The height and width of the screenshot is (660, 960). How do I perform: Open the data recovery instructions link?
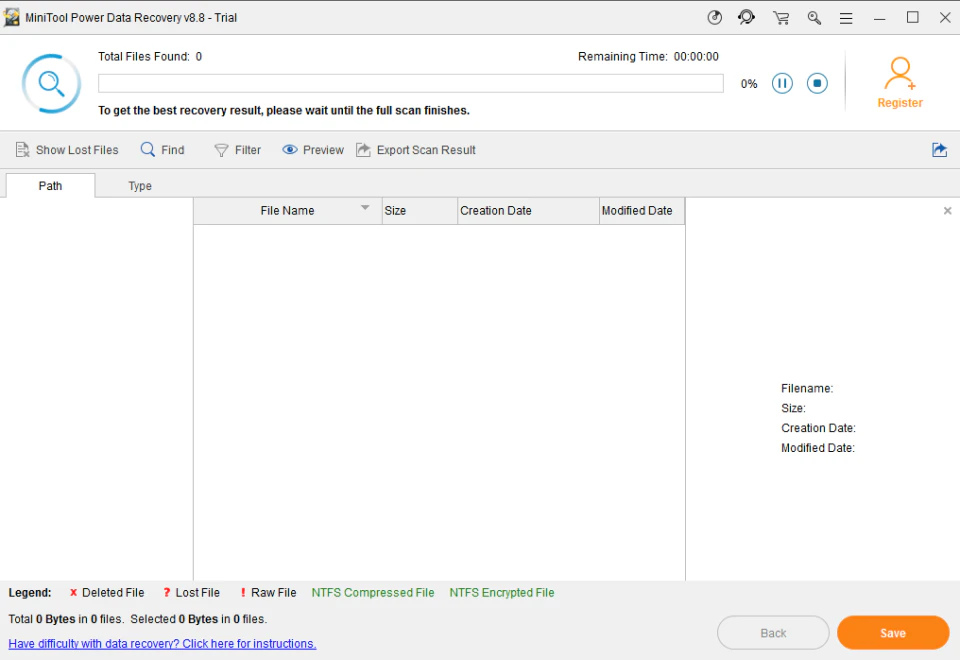coord(162,643)
